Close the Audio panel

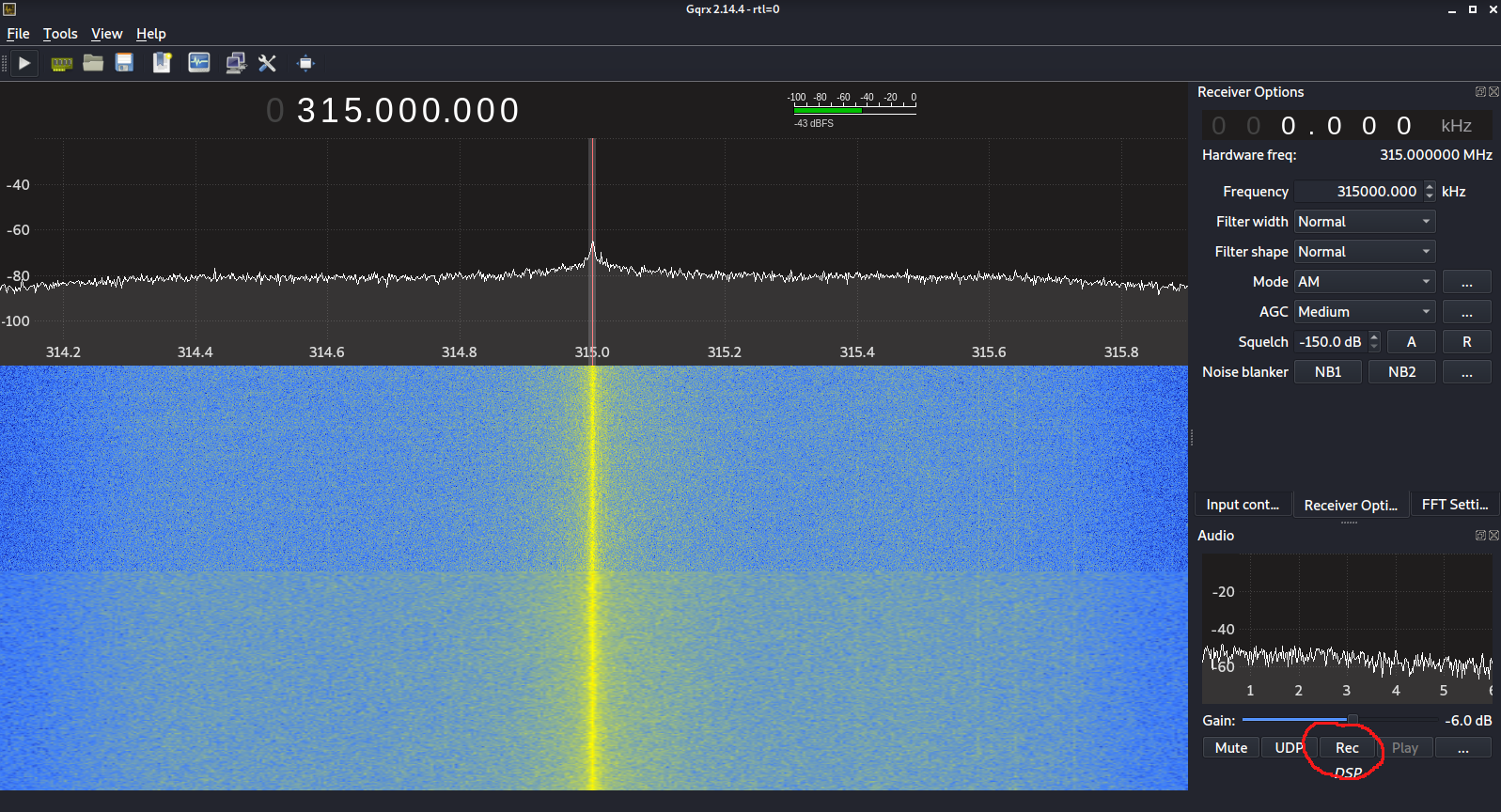(1493, 536)
